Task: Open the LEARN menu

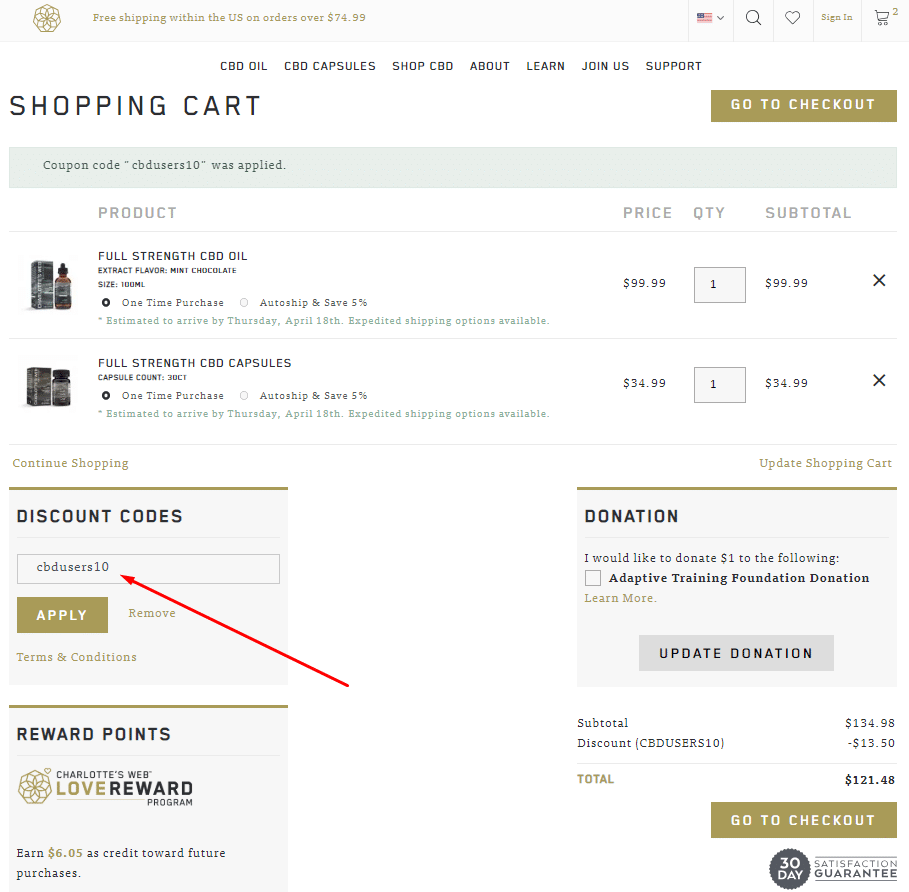Action: pyautogui.click(x=546, y=66)
